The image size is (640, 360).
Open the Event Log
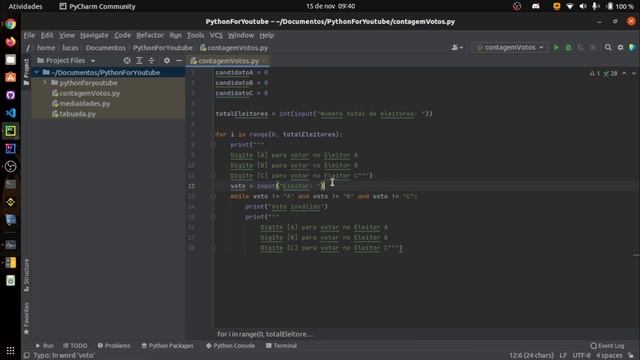(607, 346)
